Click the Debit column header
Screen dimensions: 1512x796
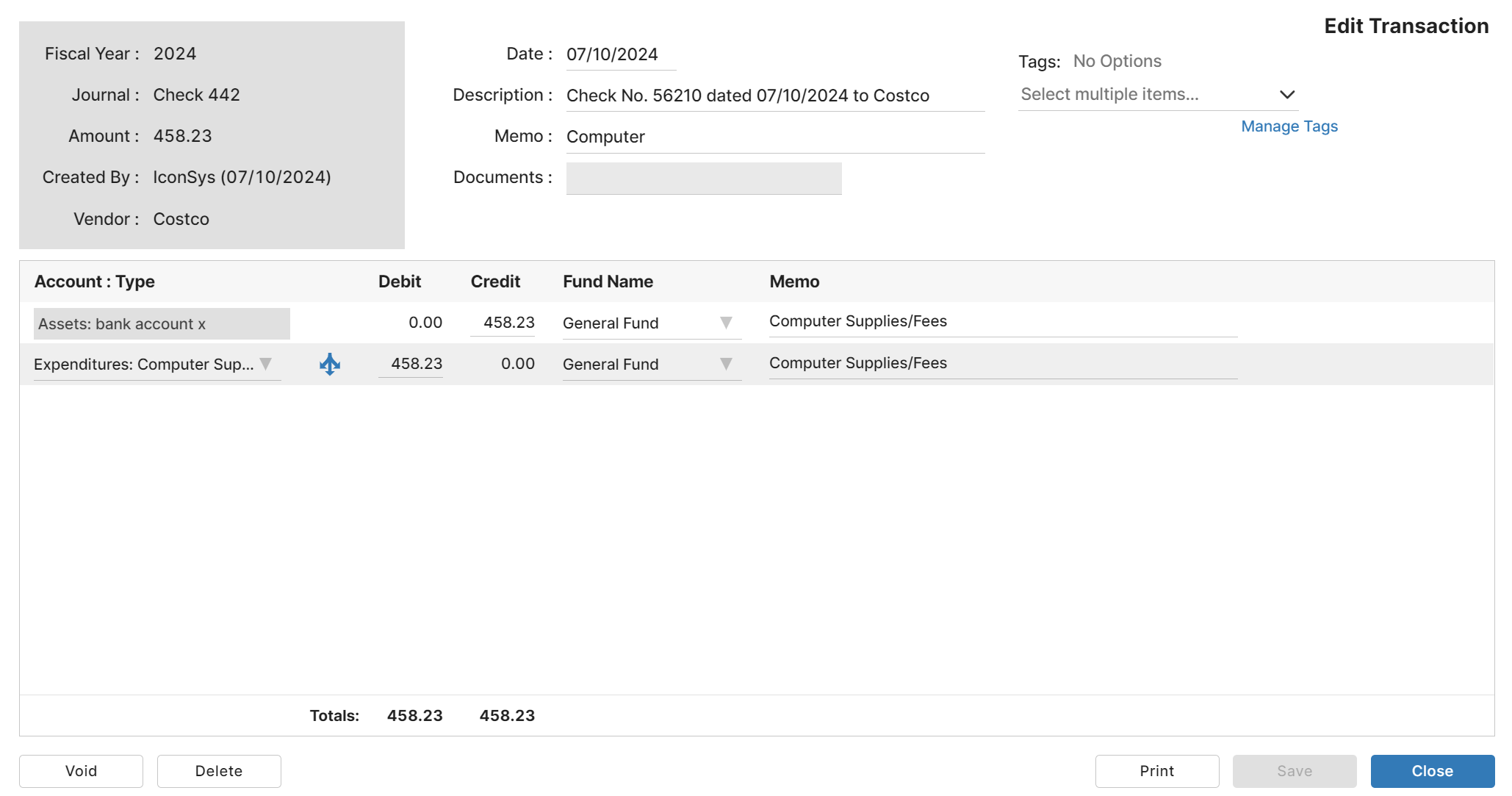pyautogui.click(x=400, y=282)
